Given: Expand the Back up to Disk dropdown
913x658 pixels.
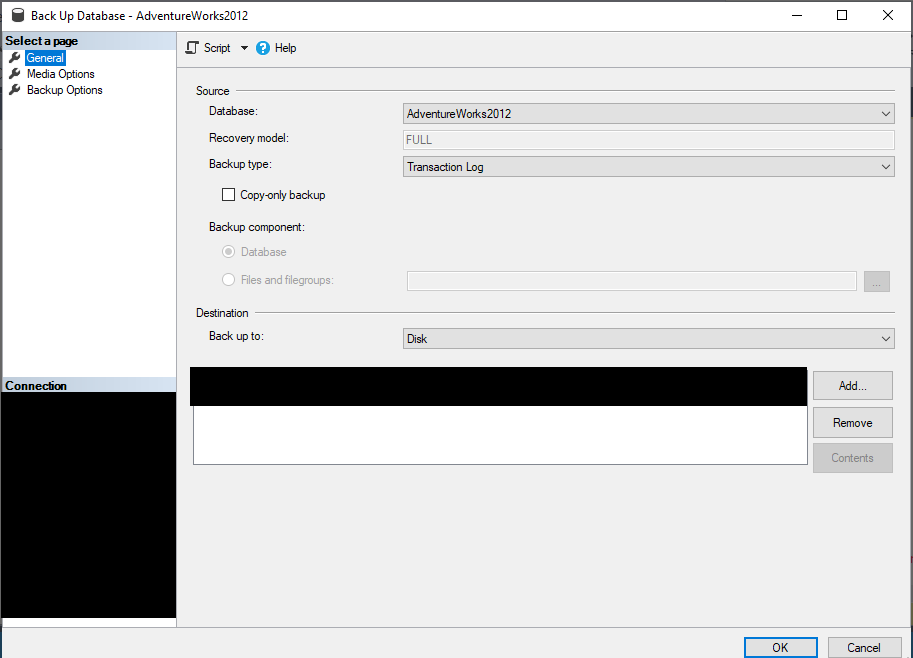Looking at the screenshot, I should pyautogui.click(x=648, y=339).
